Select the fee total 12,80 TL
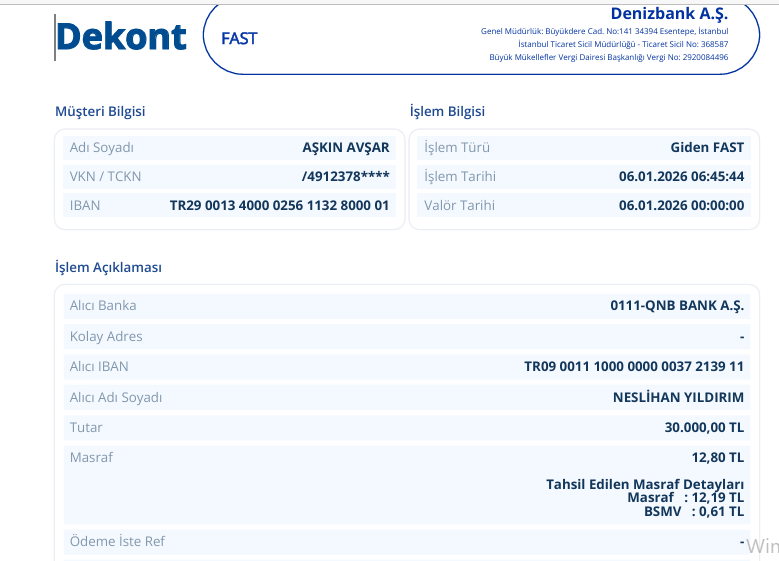Image resolution: width=779 pixels, height=561 pixels. [718, 457]
